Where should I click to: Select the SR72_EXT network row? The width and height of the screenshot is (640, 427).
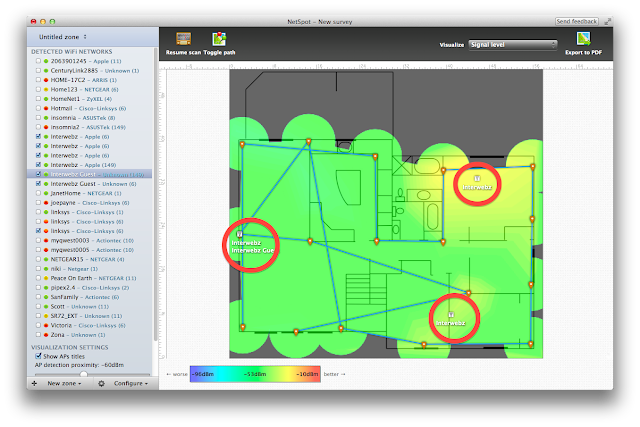point(90,316)
